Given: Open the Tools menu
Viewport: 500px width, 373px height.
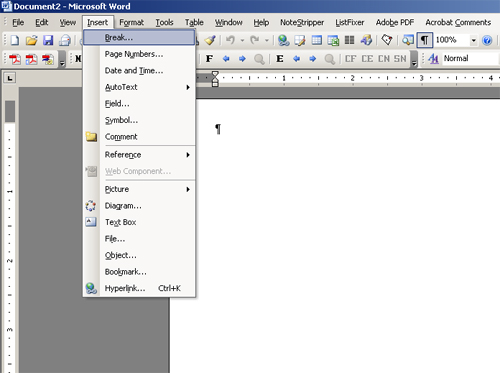Looking at the screenshot, I should [x=164, y=22].
